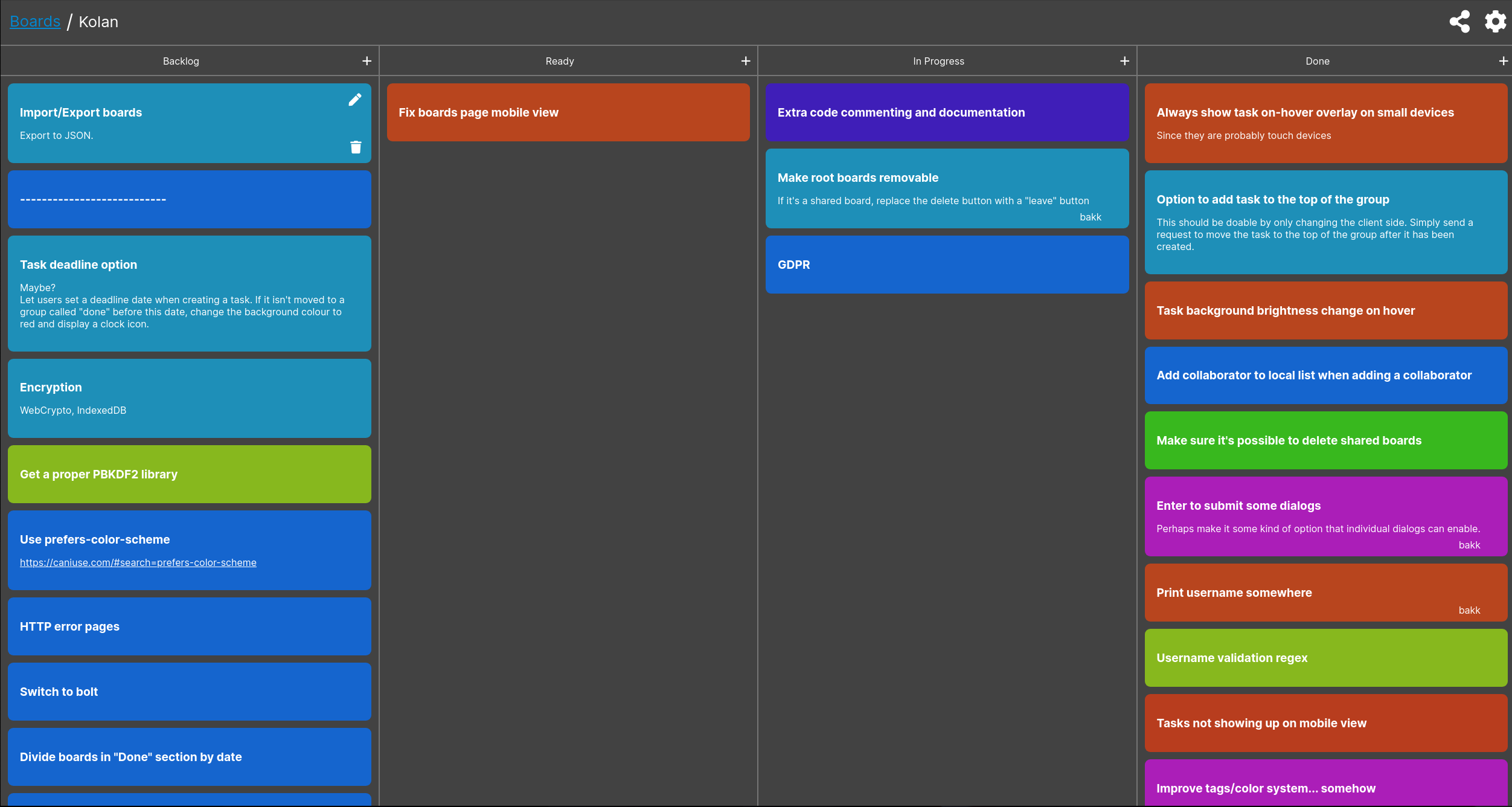Go back to Boards via breadcrumb link
The height and width of the screenshot is (807, 1512).
35,22
